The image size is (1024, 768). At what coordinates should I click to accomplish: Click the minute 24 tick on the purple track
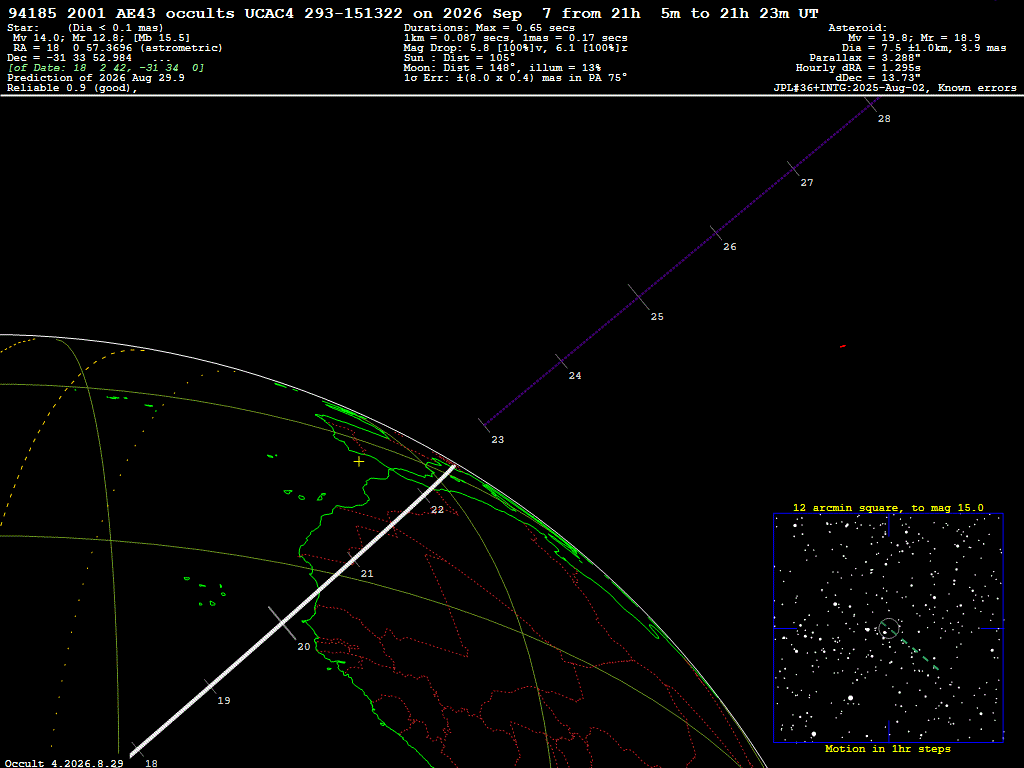[x=561, y=361]
